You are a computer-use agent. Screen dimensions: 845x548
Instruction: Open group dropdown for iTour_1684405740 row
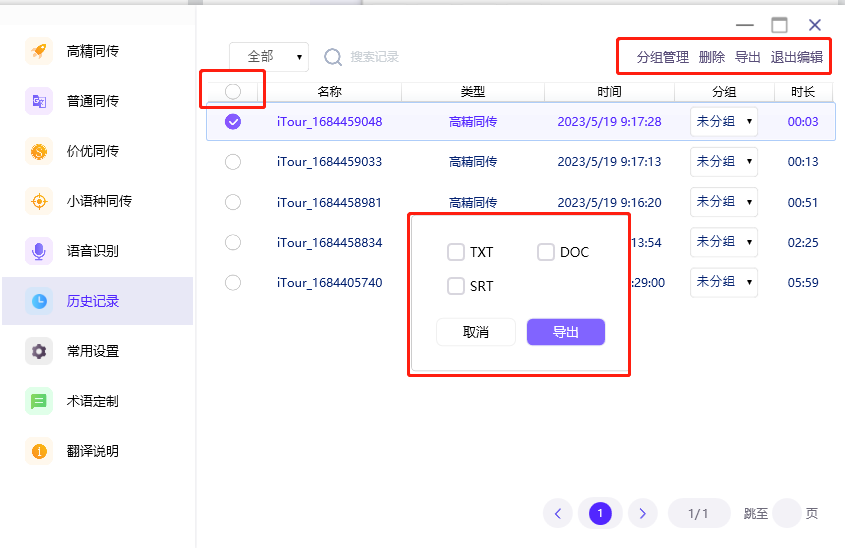click(723, 282)
